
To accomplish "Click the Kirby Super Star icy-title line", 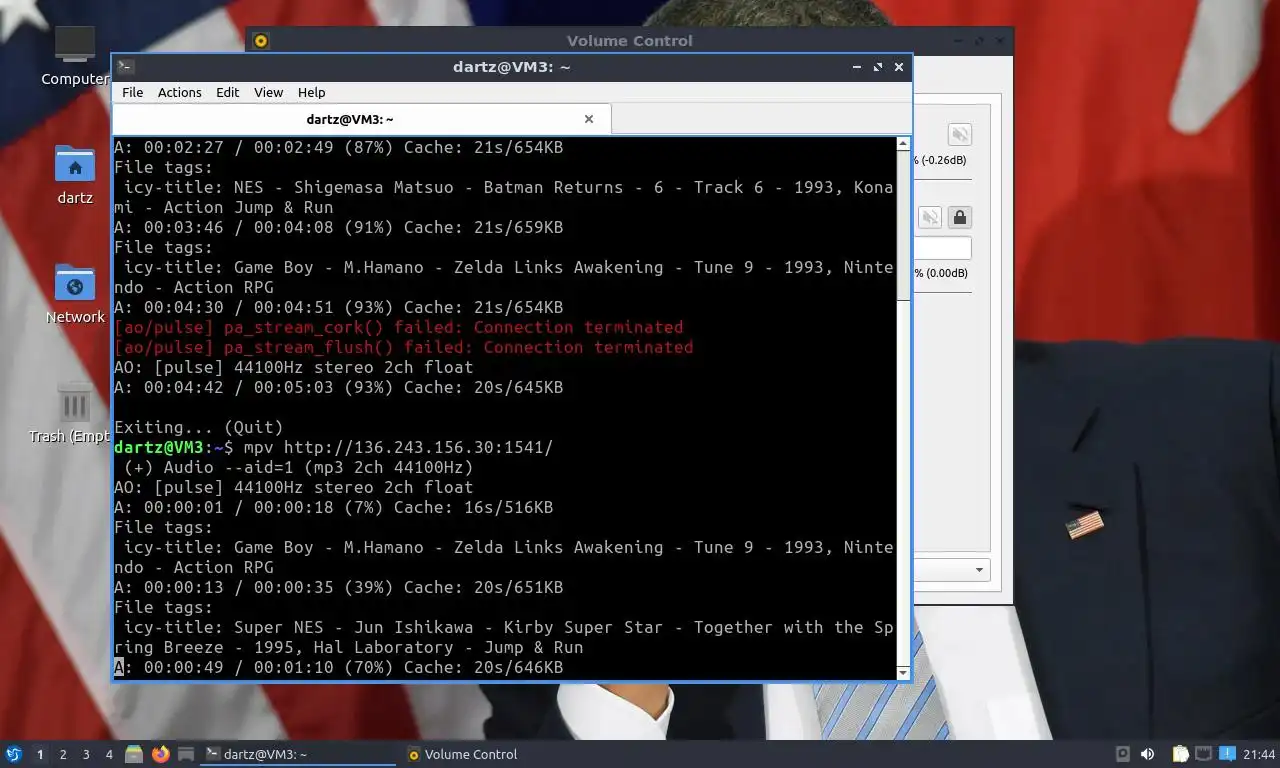I will click(504, 637).
